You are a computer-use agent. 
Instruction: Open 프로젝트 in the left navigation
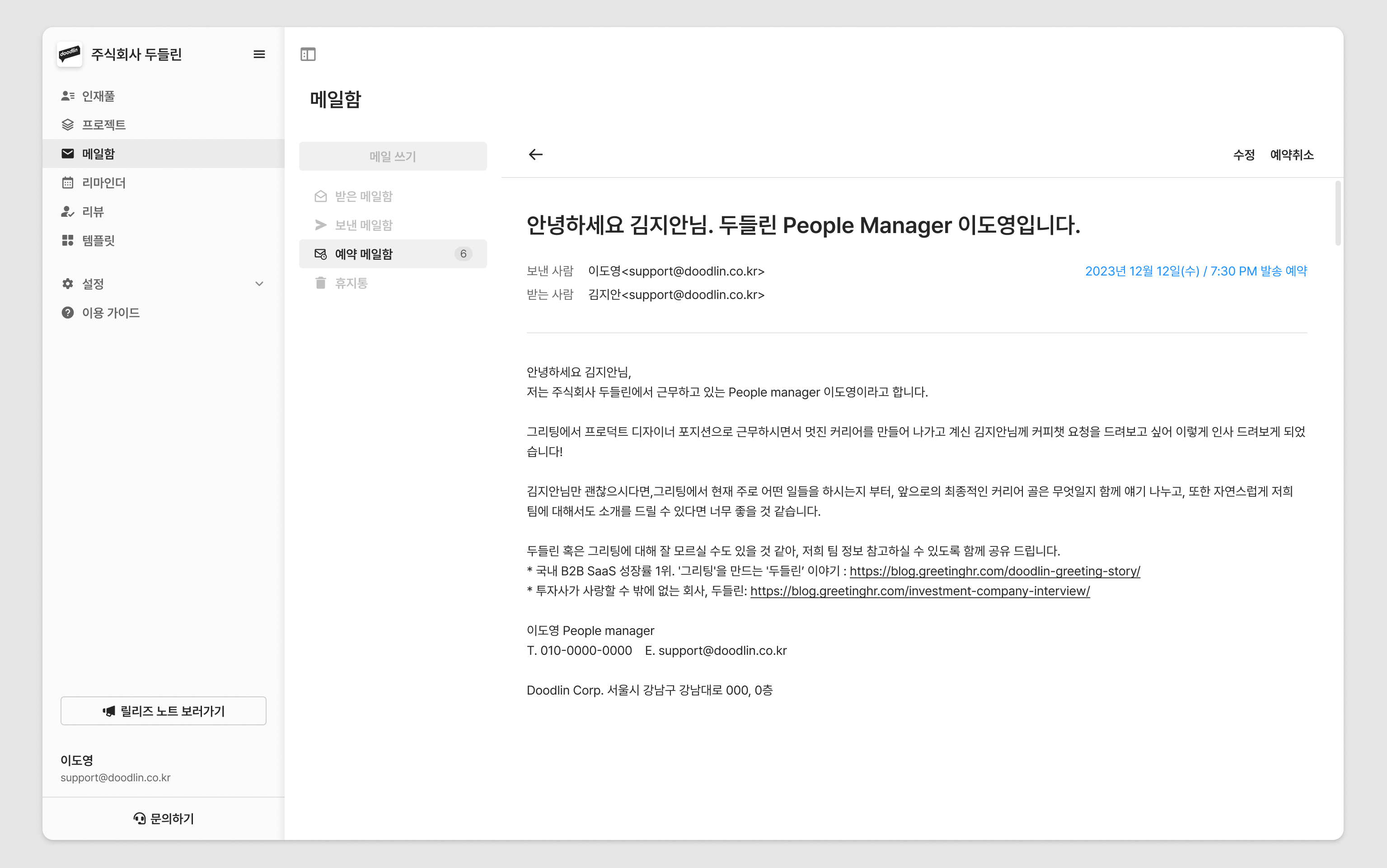click(x=103, y=125)
